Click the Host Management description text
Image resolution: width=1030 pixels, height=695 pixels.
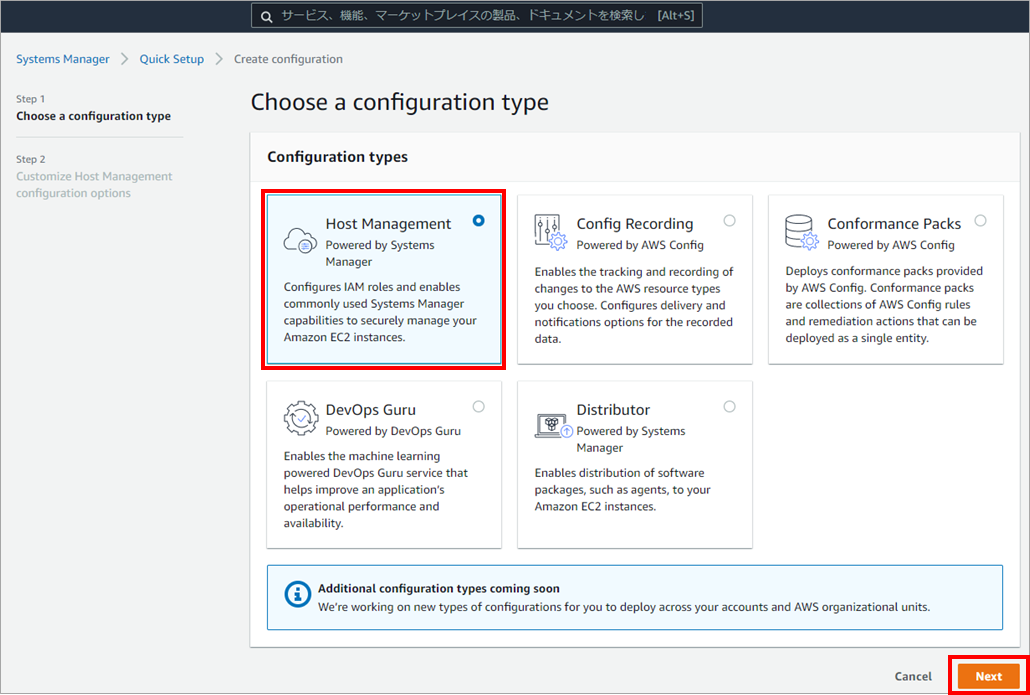click(380, 313)
